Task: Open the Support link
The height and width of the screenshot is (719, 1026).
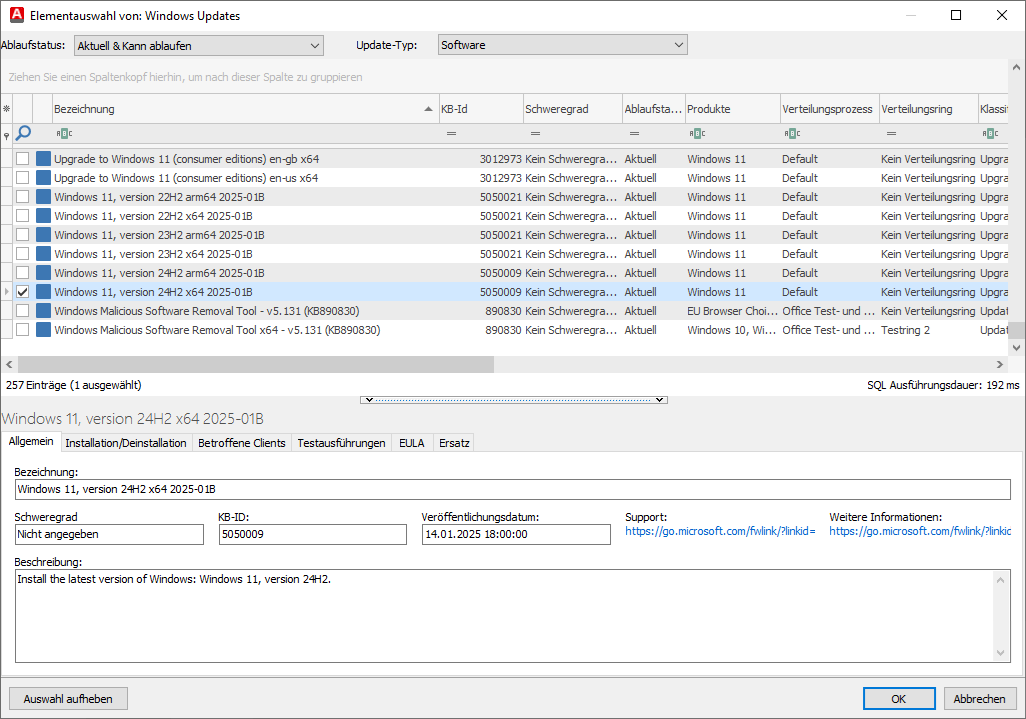Action: click(720, 532)
